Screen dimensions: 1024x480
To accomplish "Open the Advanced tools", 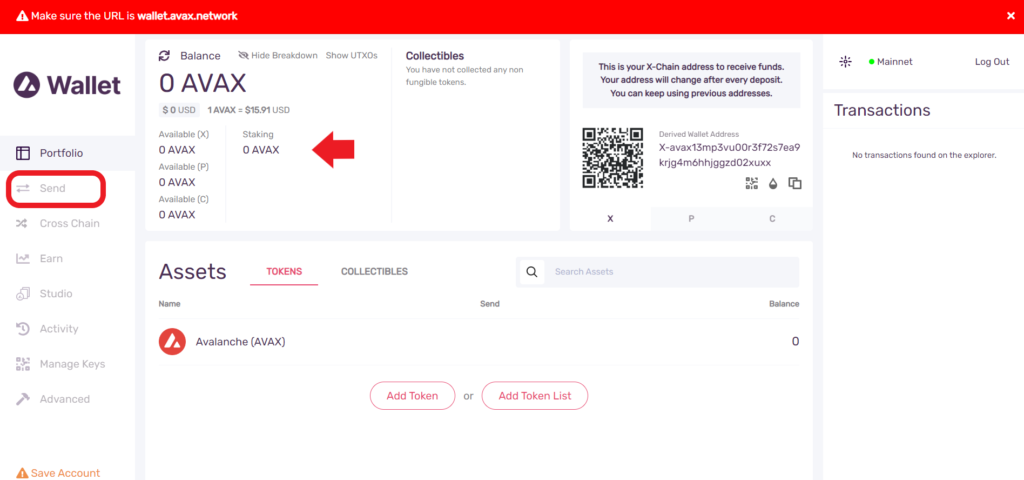I will coord(67,399).
